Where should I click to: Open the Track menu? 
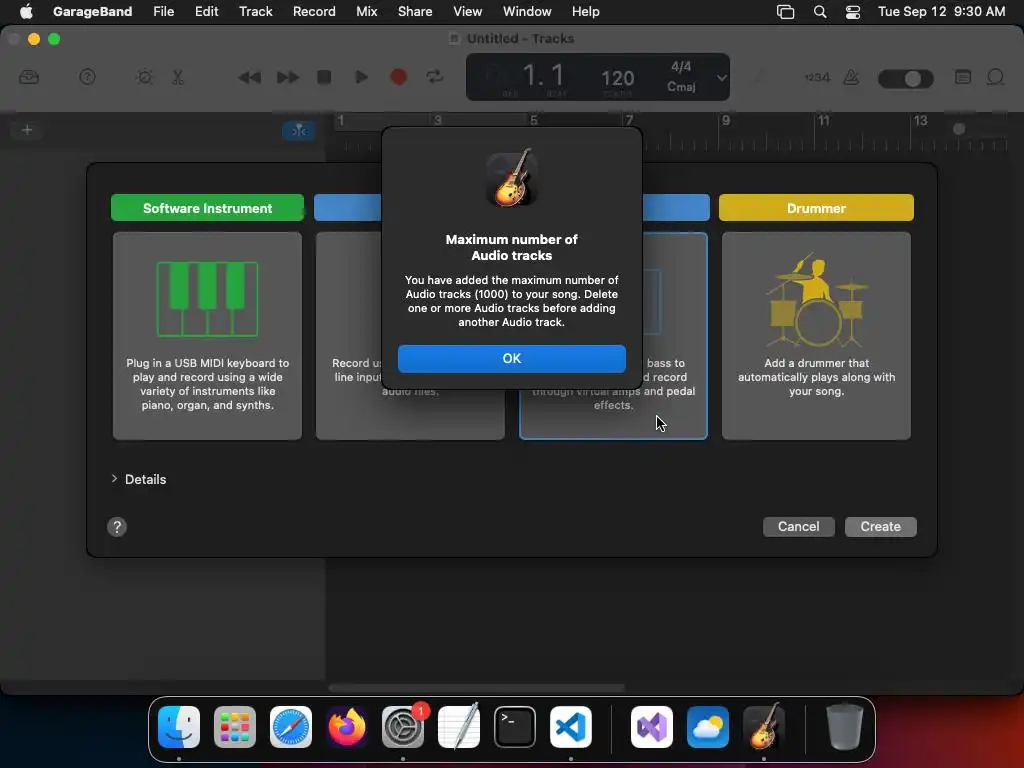pos(255,11)
